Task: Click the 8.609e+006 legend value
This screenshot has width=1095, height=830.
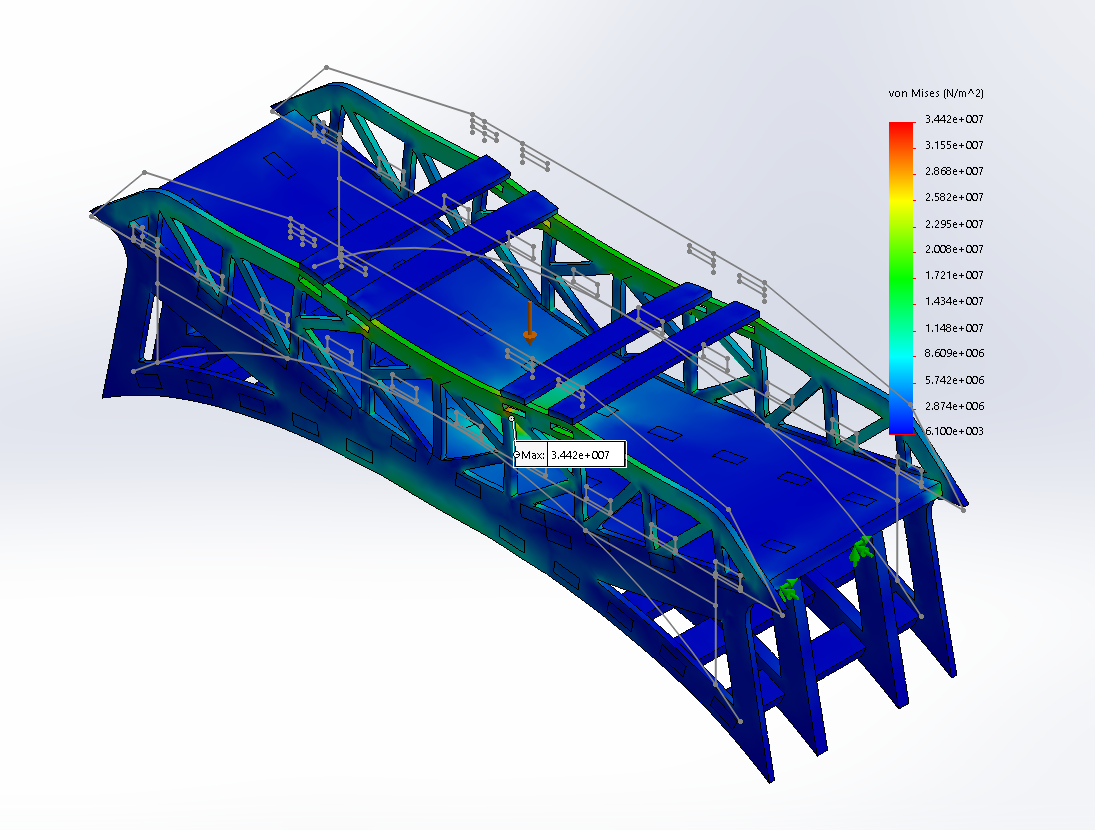Action: coord(954,353)
